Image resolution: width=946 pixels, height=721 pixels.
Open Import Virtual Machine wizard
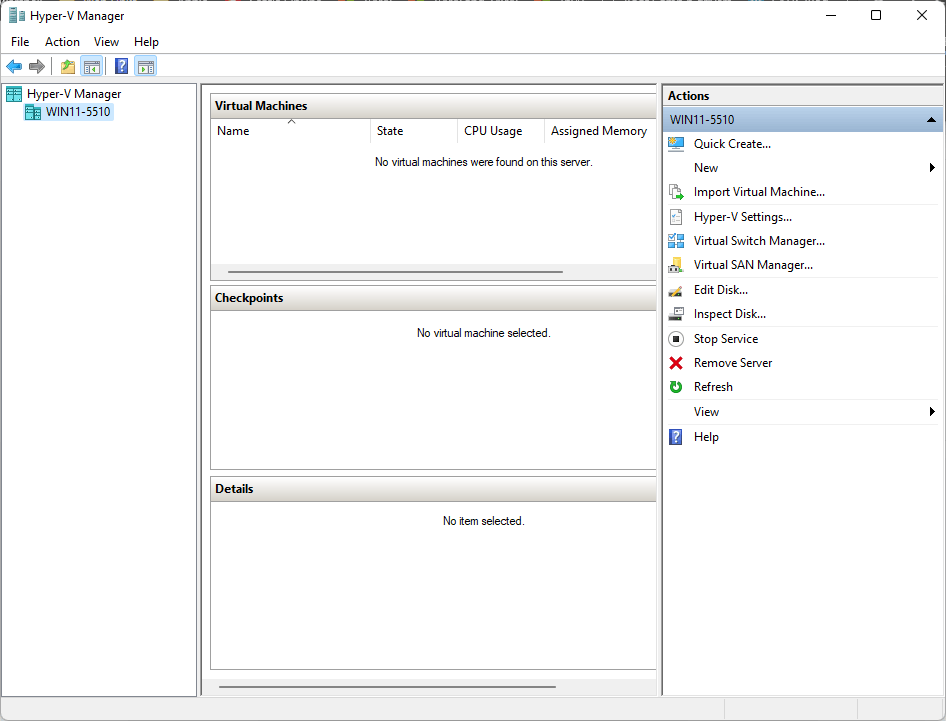coord(759,192)
